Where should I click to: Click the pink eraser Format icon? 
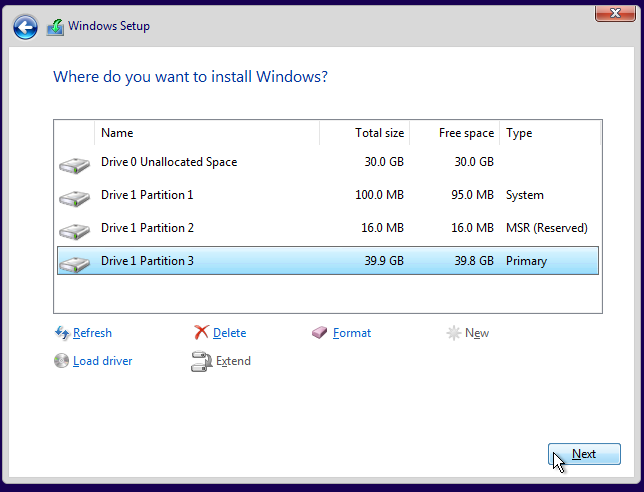click(320, 333)
